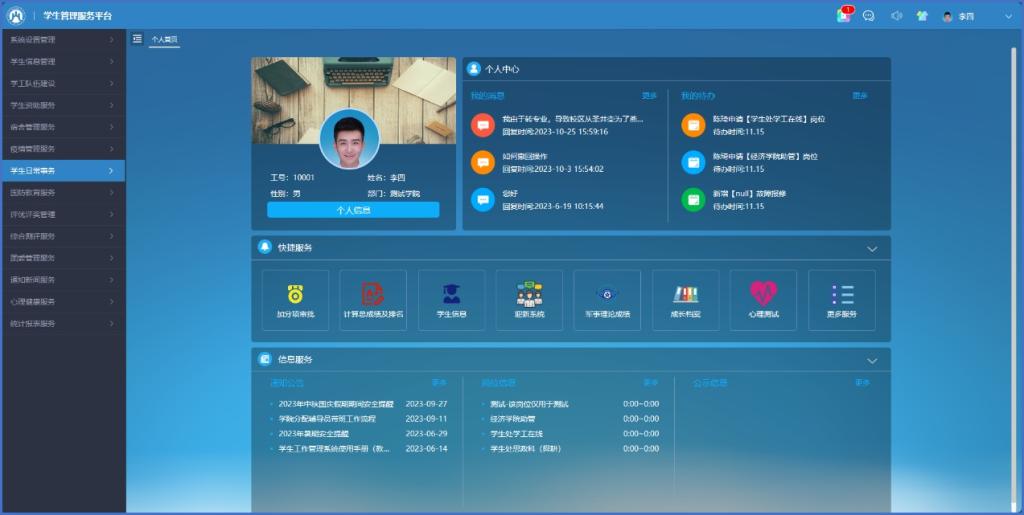1024x515 pixels.
Task: Toggle the sidebar collapse icon
Action: (x=137, y=39)
